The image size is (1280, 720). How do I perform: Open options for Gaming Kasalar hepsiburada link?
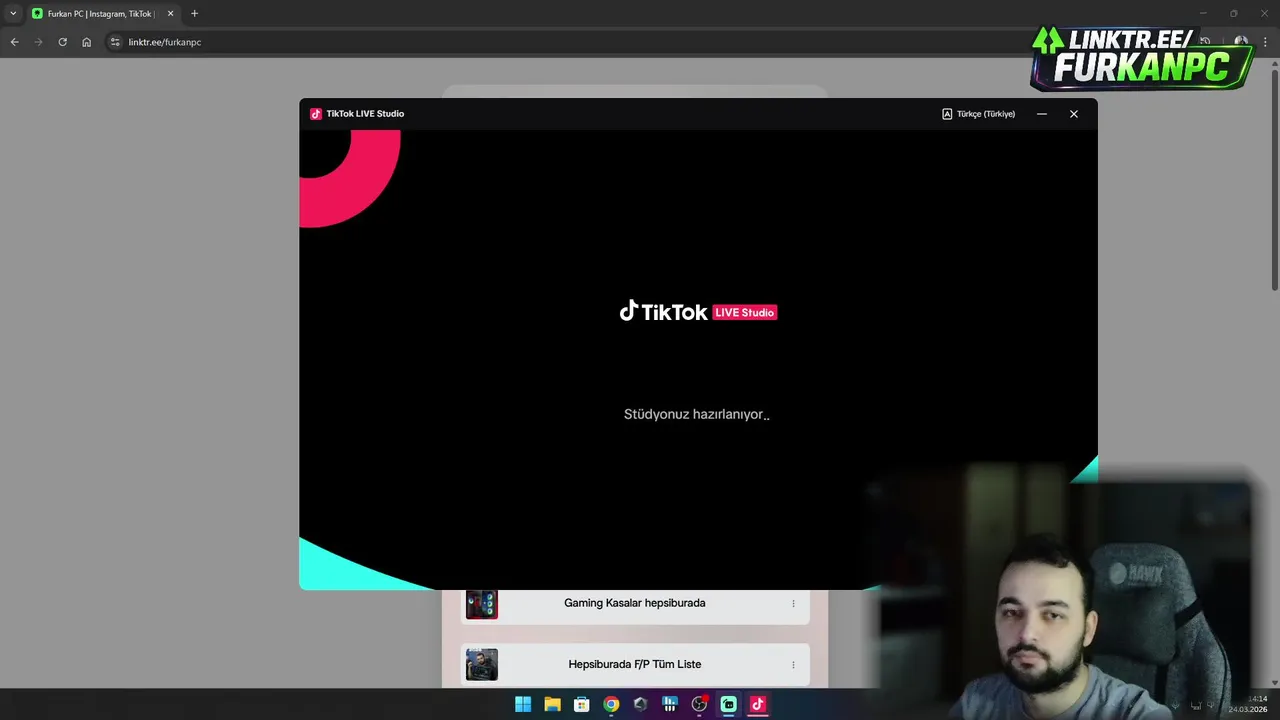(793, 604)
